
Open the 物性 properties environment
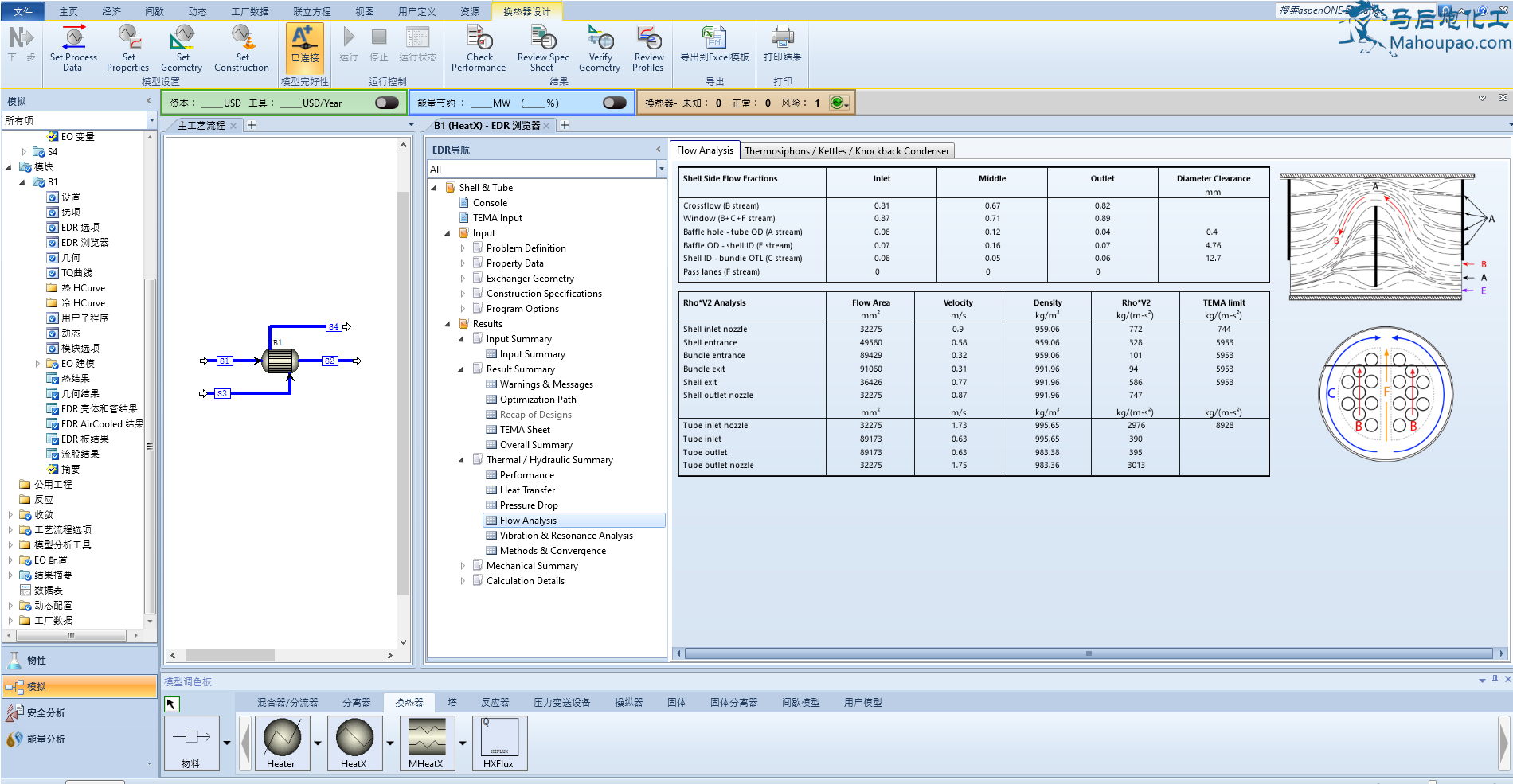point(80,660)
